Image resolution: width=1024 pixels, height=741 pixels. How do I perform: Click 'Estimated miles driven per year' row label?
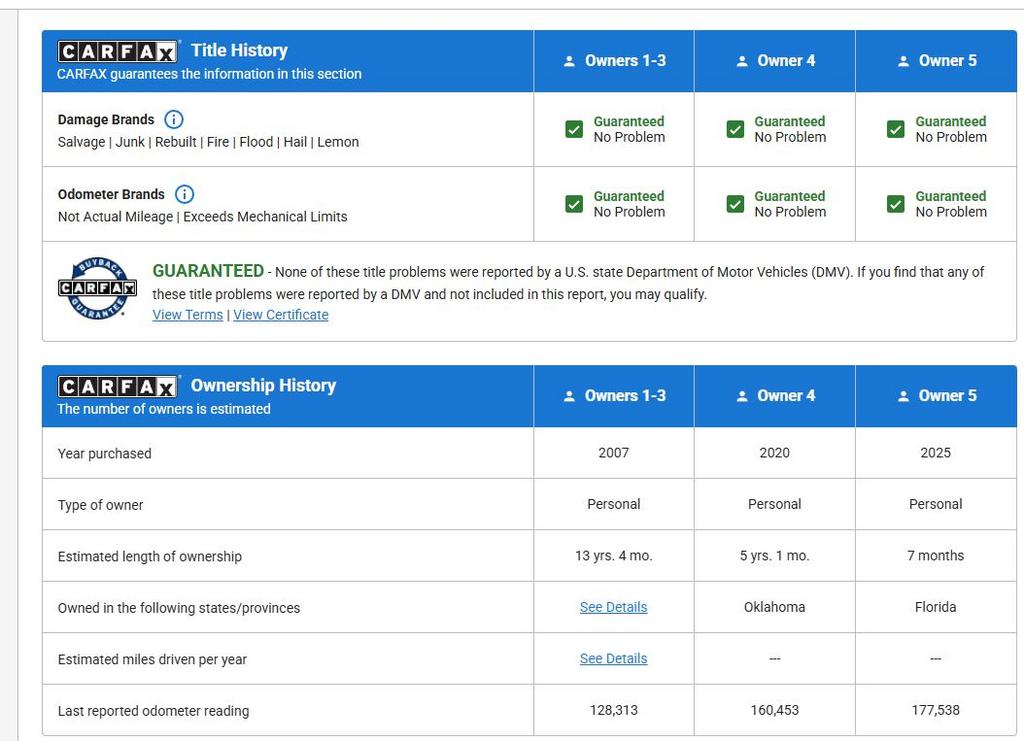pos(152,659)
